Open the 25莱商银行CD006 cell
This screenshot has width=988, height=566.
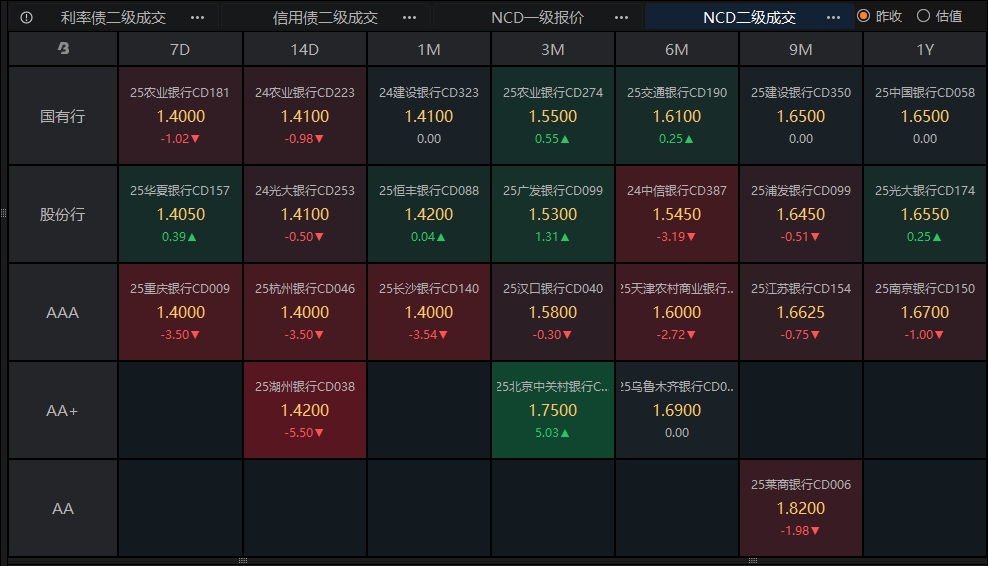pyautogui.click(x=801, y=508)
